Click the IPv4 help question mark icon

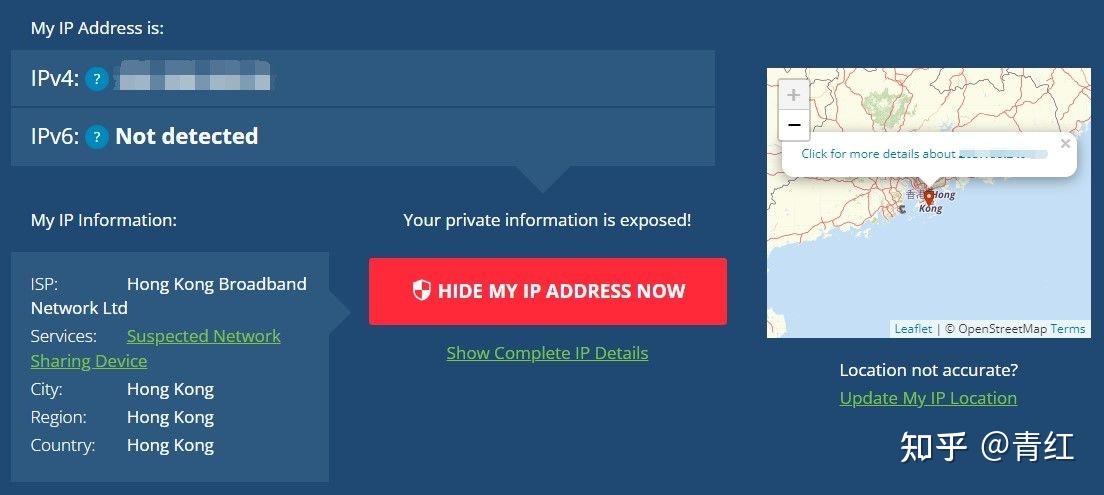pos(96,80)
